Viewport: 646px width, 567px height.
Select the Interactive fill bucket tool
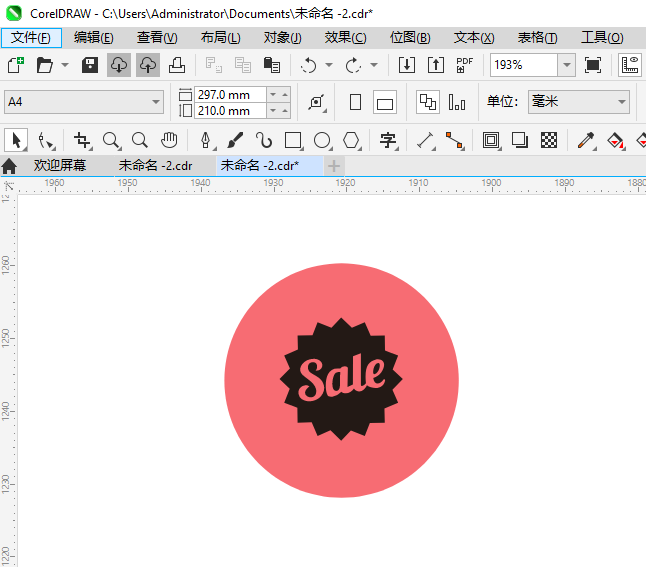pos(616,141)
